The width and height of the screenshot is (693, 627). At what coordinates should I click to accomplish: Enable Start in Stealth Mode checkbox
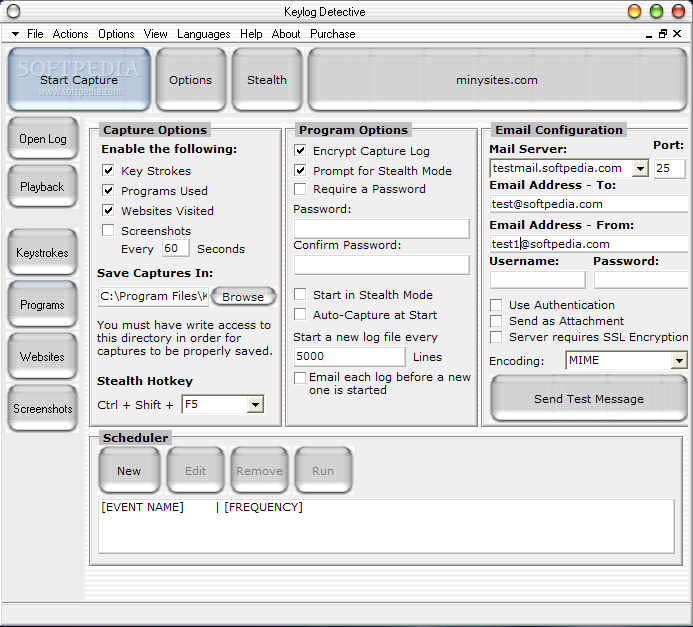[300, 294]
